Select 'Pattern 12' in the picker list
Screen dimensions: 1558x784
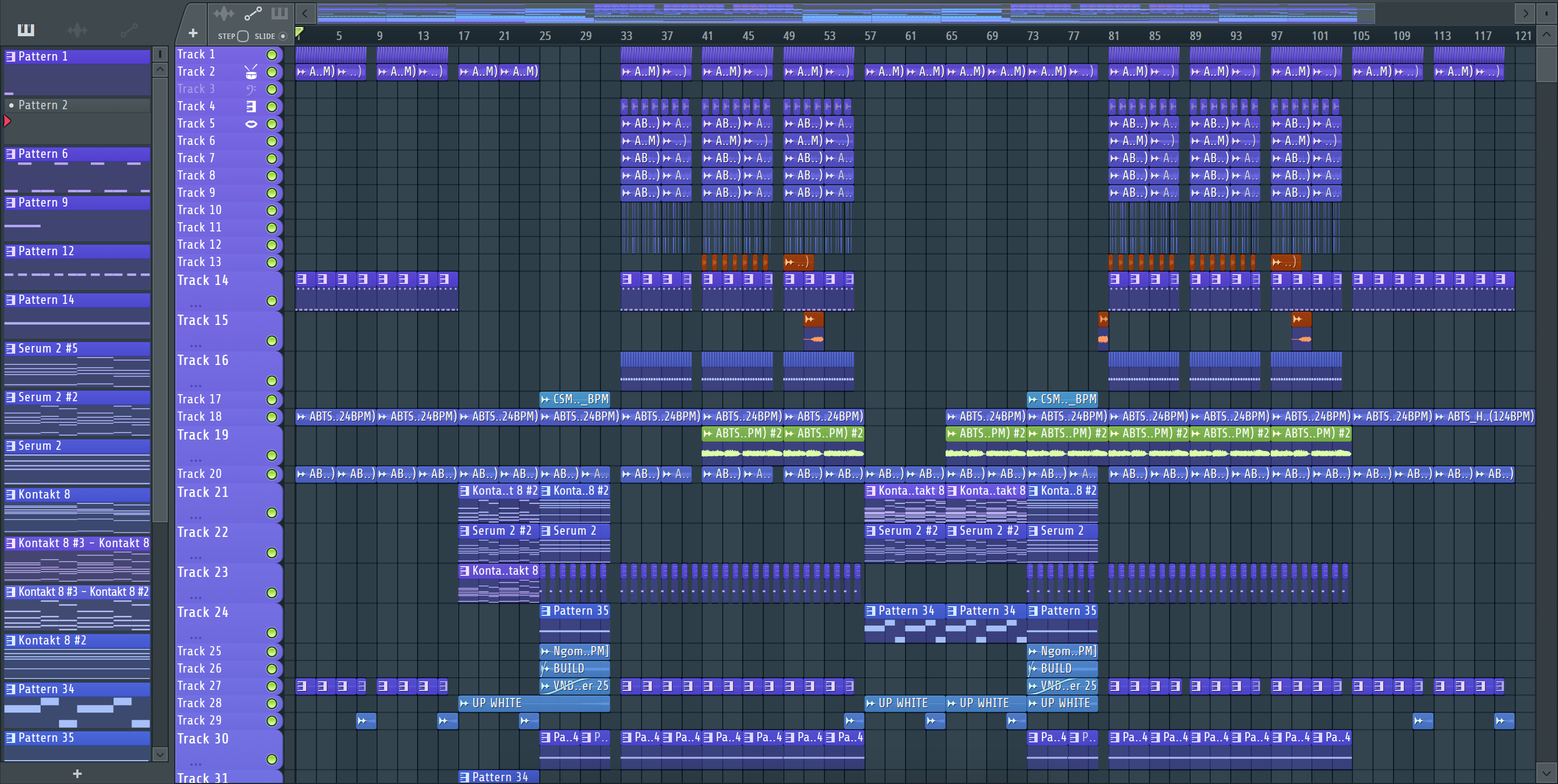point(77,251)
